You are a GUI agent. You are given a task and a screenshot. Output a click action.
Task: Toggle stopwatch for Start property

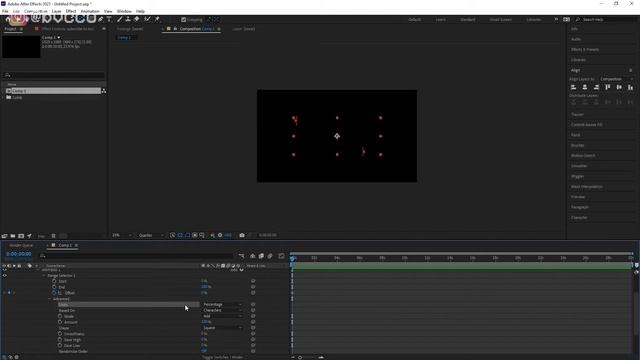(x=54, y=281)
